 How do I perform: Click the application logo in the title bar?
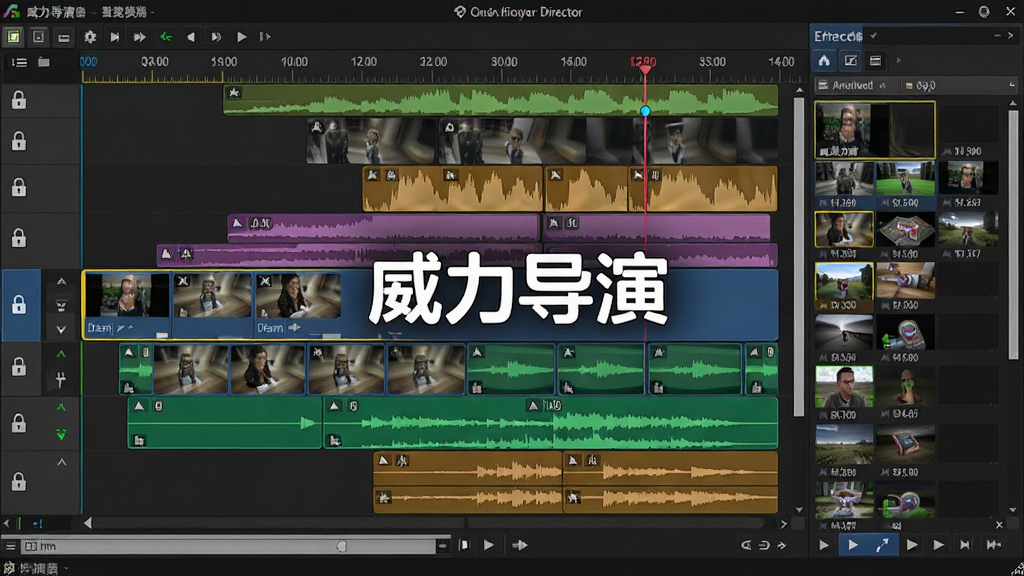(x=11, y=12)
